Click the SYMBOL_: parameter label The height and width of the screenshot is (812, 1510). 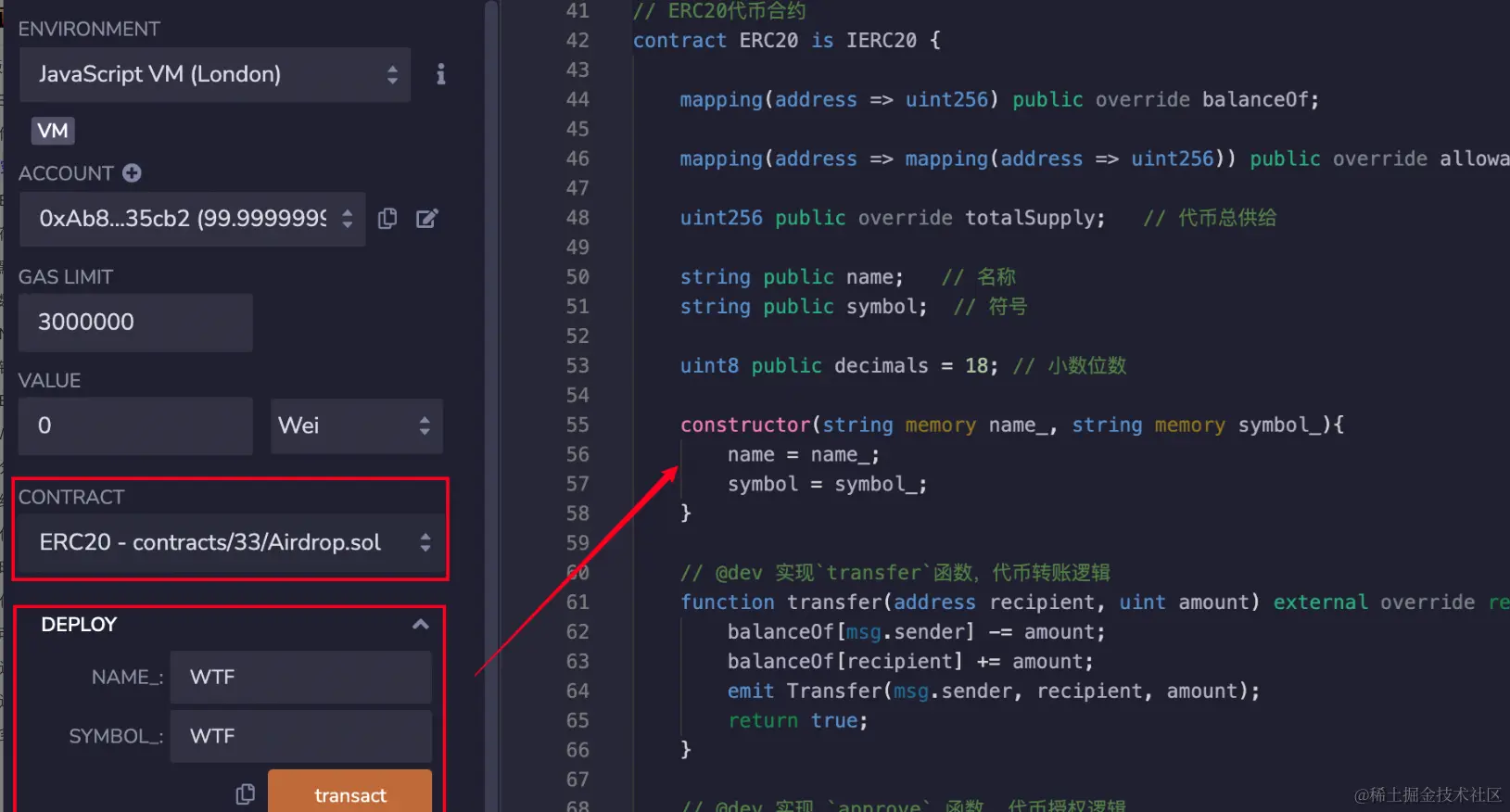[117, 736]
